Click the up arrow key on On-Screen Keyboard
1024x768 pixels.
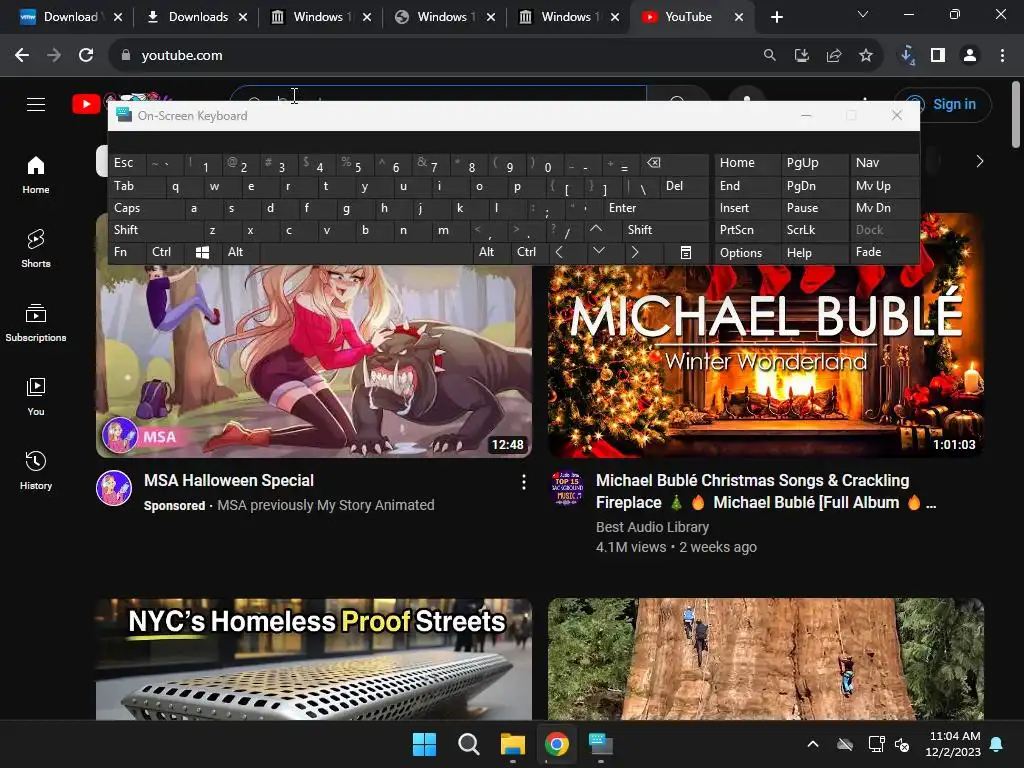(596, 229)
